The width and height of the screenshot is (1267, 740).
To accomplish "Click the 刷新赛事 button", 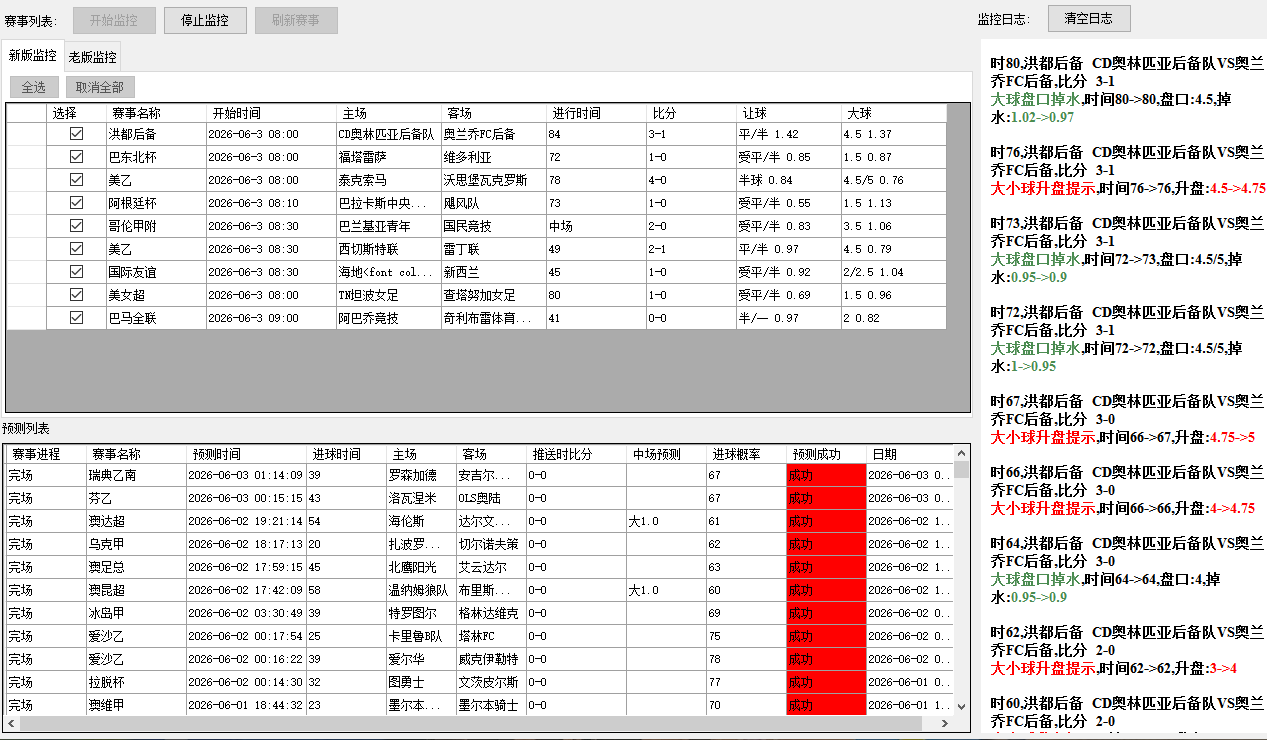I will [296, 20].
